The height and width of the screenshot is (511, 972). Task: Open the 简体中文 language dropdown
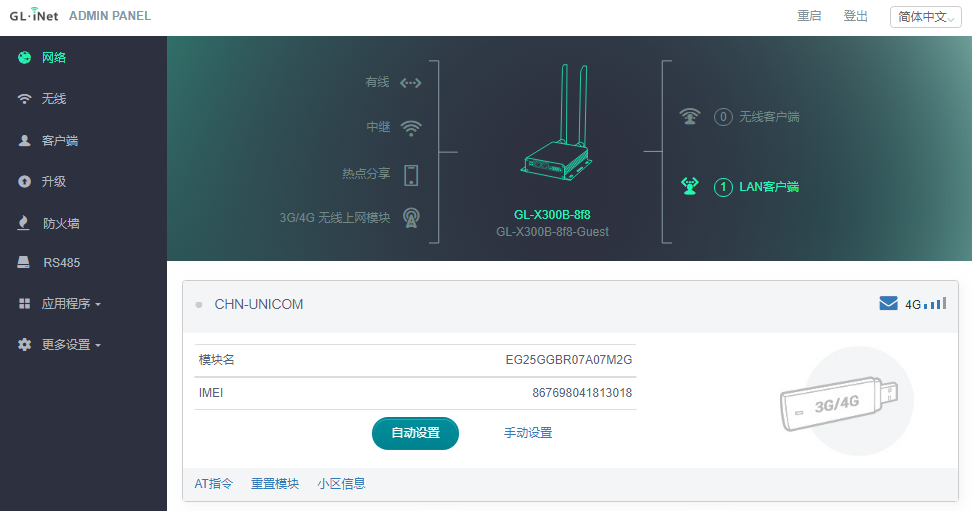(x=926, y=17)
